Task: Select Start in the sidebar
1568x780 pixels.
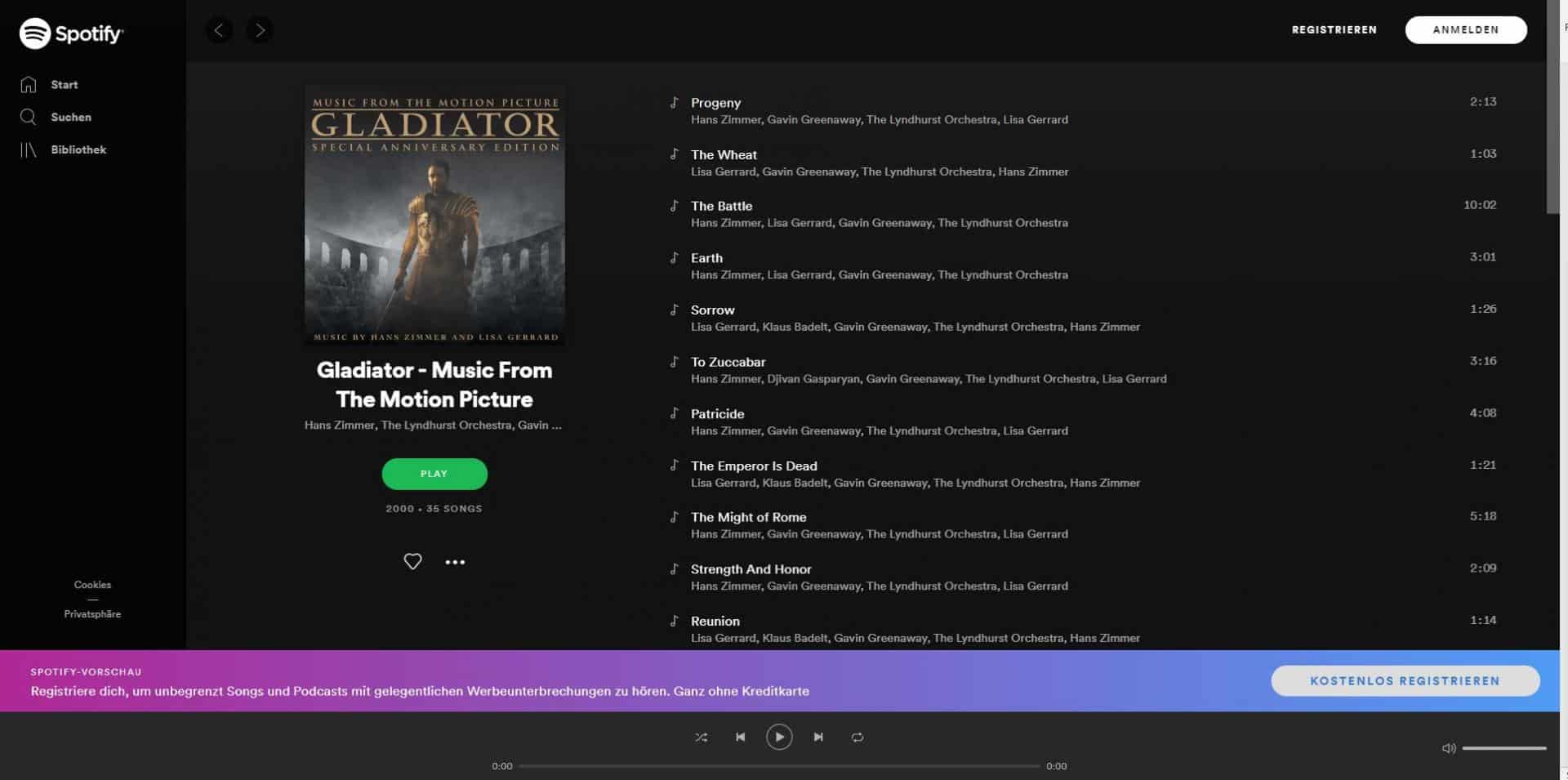Action: point(65,85)
